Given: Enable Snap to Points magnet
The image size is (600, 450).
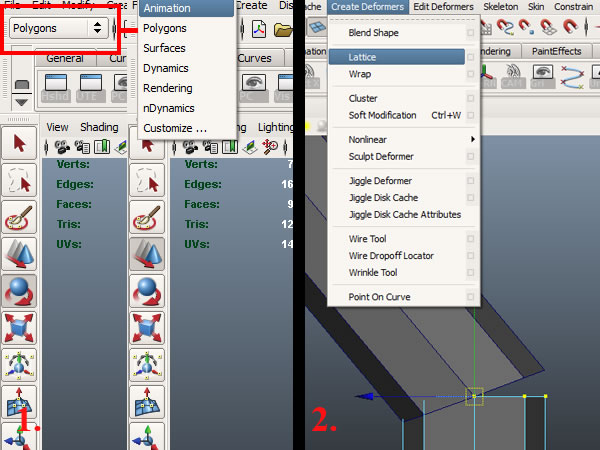Looking at the screenshot, I should tap(527, 27).
